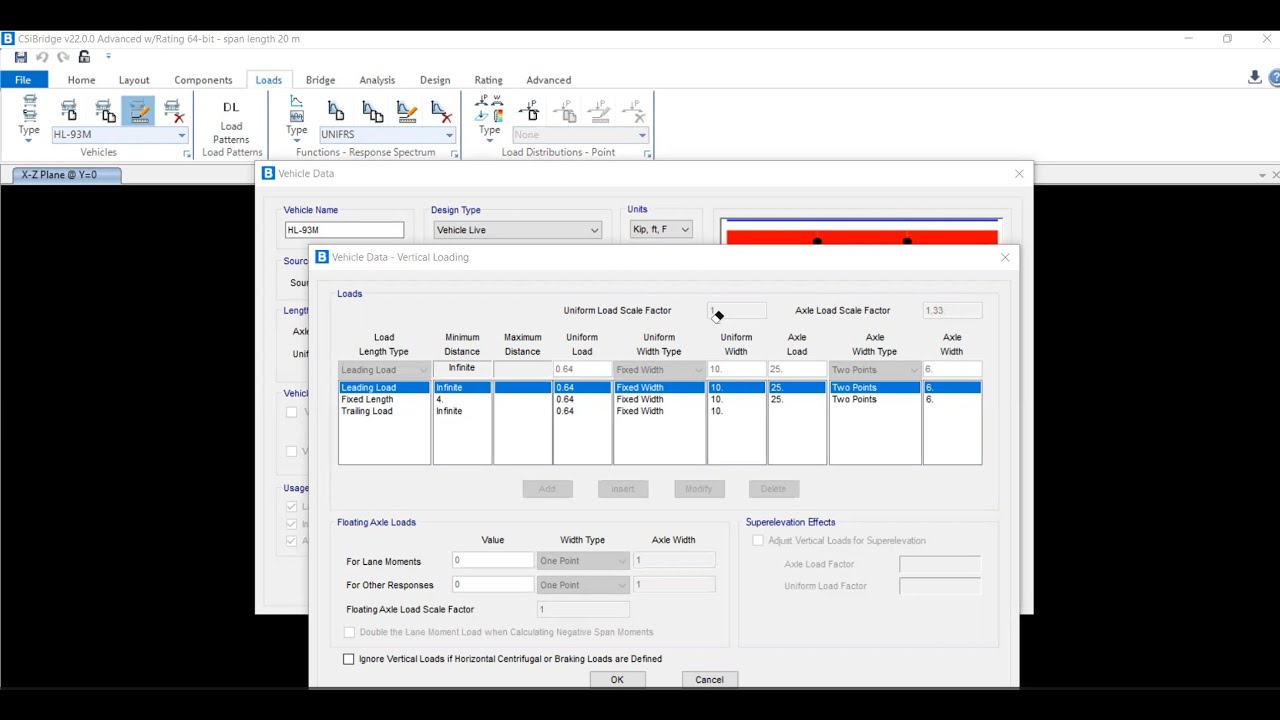Open the Vehicles Type selector
Image resolution: width=1280 pixels, height=720 pixels.
(x=29, y=118)
